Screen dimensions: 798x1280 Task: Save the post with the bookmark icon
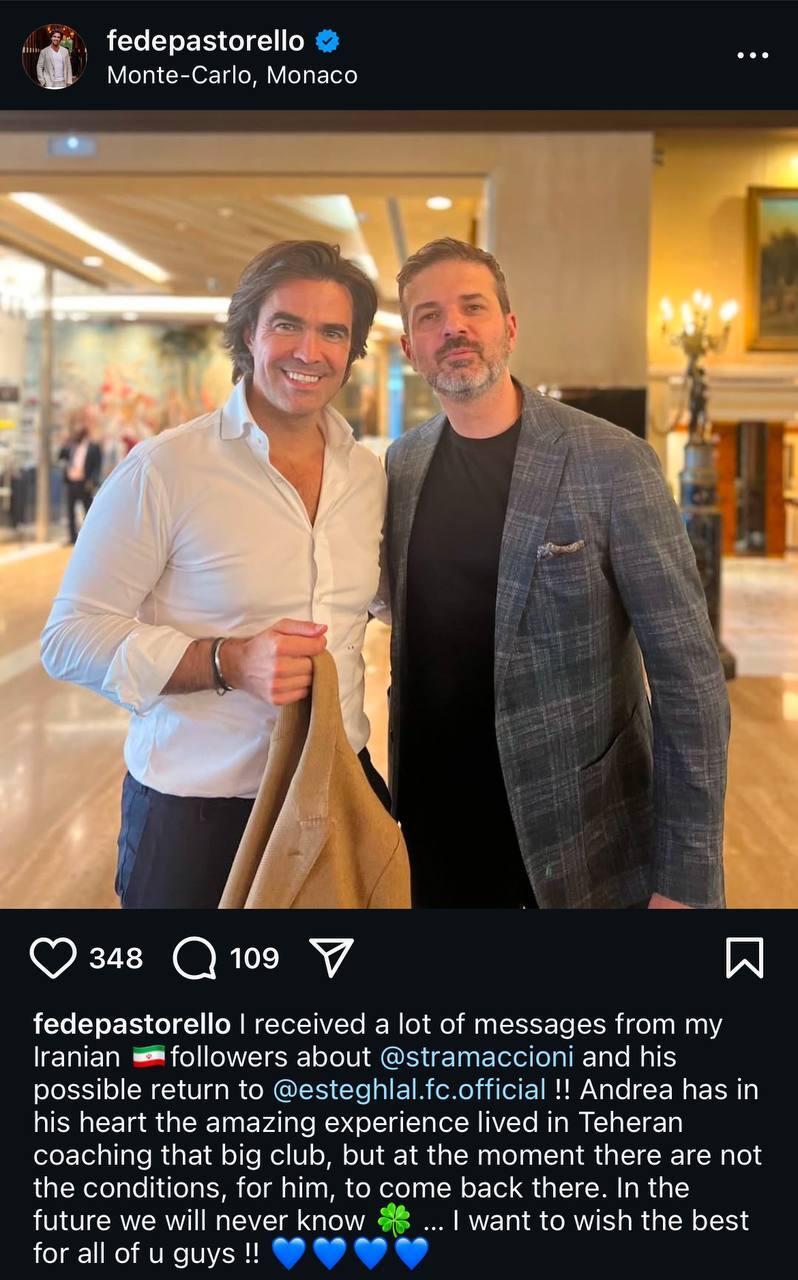click(744, 957)
